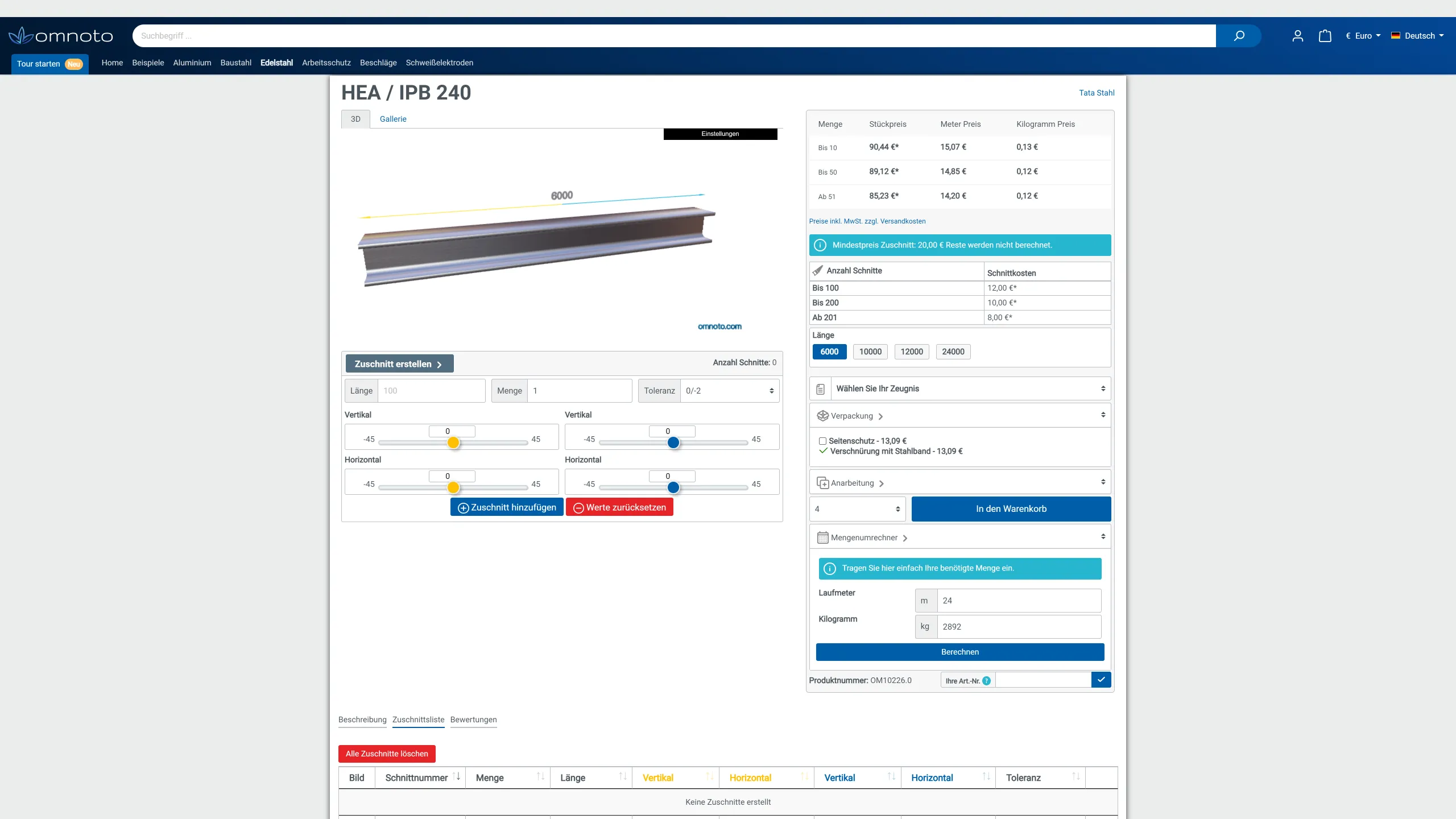Click the info icon in Mindestpreis banner
The height and width of the screenshot is (819, 1456).
tap(820, 245)
